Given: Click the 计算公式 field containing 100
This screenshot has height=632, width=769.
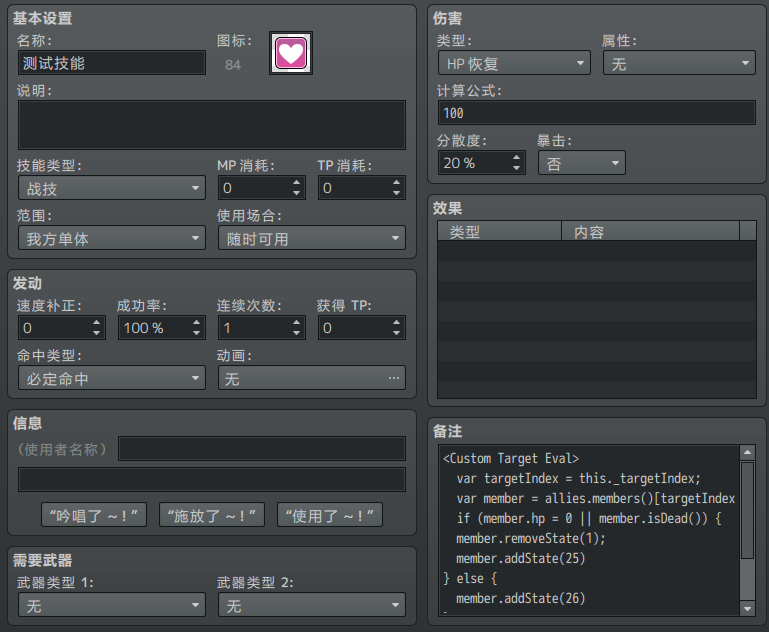Looking at the screenshot, I should (597, 113).
